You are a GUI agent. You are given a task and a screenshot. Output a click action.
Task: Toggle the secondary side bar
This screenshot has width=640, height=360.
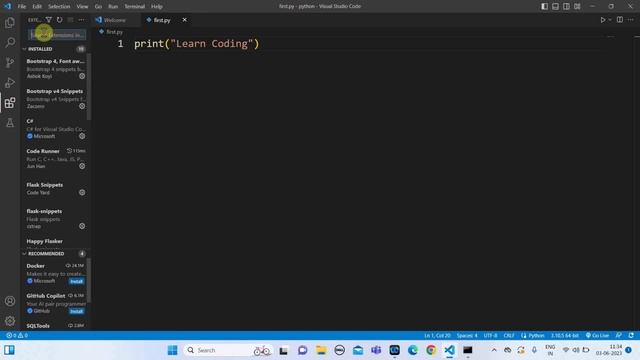coord(567,6)
